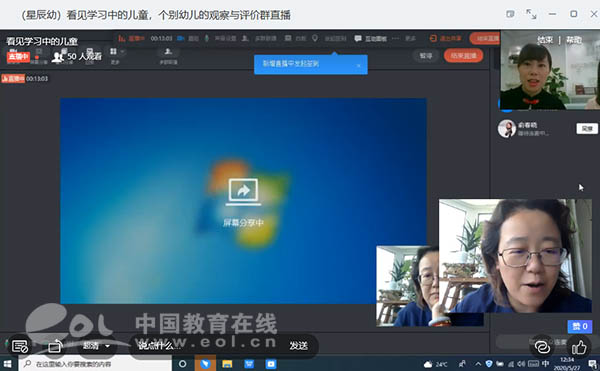Click the 50 人观看 viewer count

[77, 57]
